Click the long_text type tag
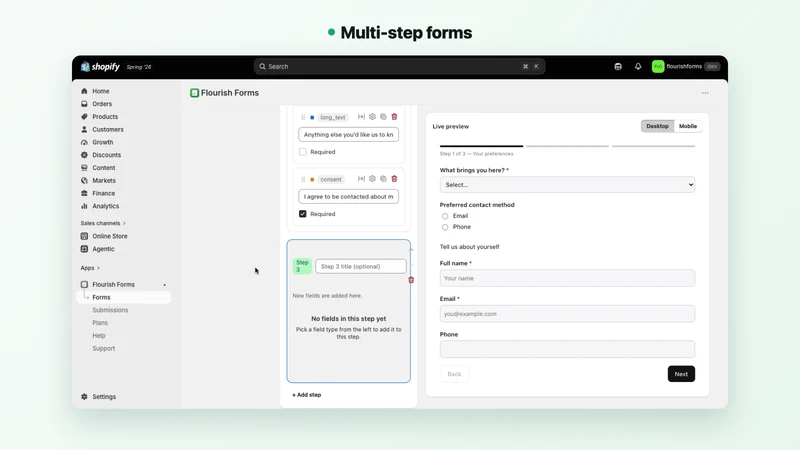Screen dimensions: 800x450 [x=333, y=117]
